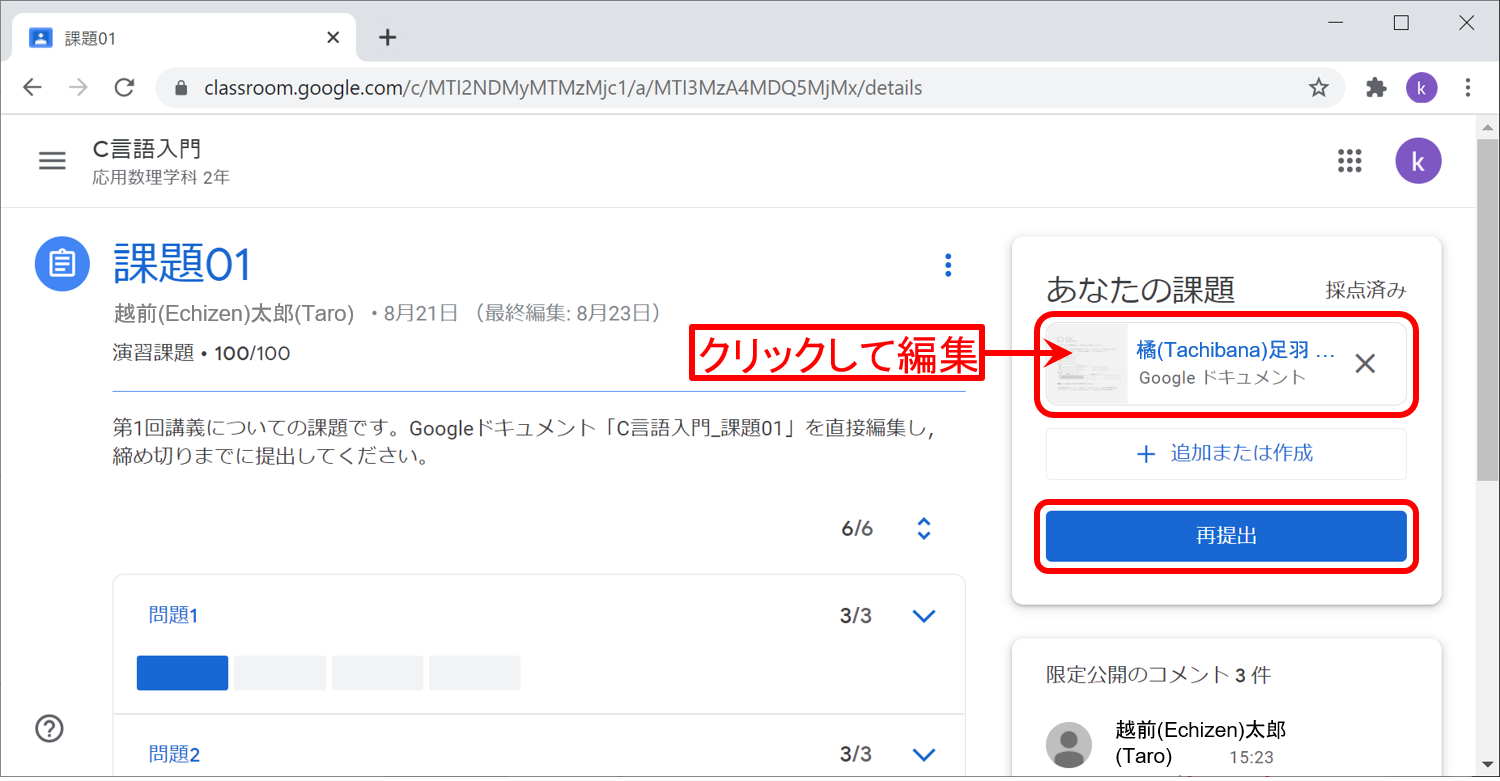Screen dimensions: 1500x781
Task: Click the 越前(Echizen)太郎 commenter name
Action: pyautogui.click(x=1201, y=742)
